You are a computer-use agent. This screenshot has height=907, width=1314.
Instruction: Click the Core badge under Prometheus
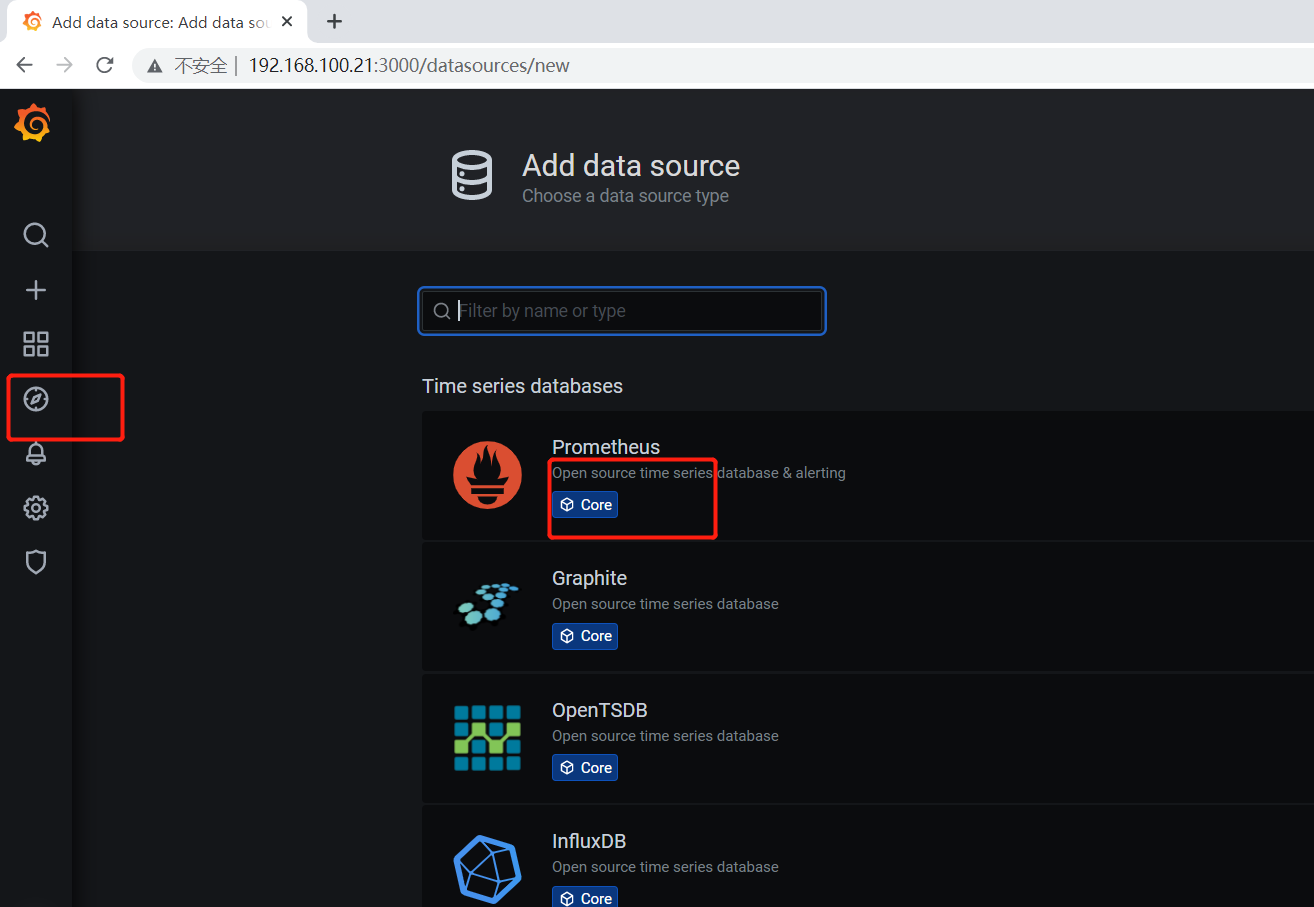point(585,505)
